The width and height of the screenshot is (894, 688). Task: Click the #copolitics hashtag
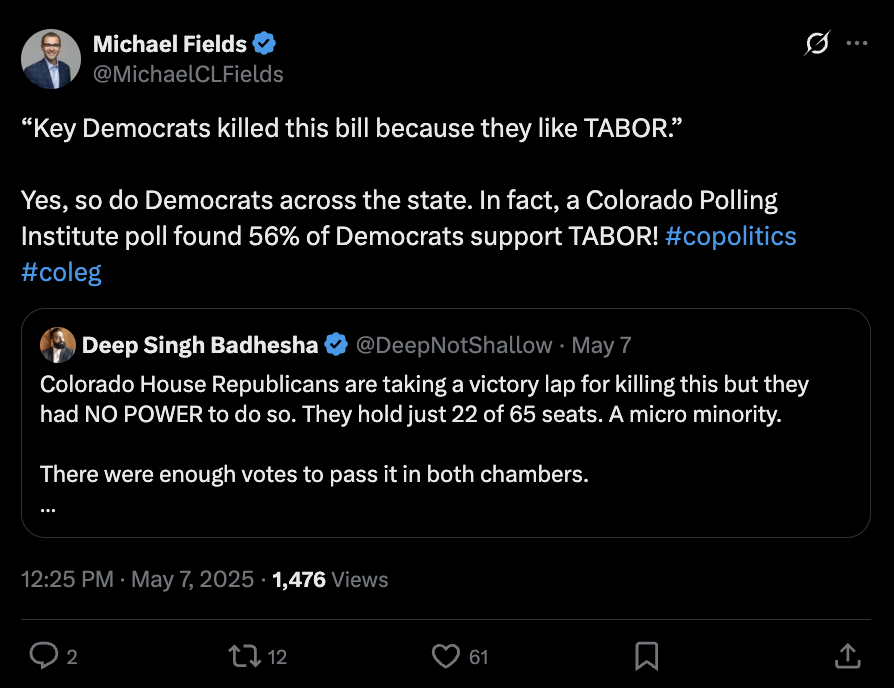pyautogui.click(x=730, y=235)
